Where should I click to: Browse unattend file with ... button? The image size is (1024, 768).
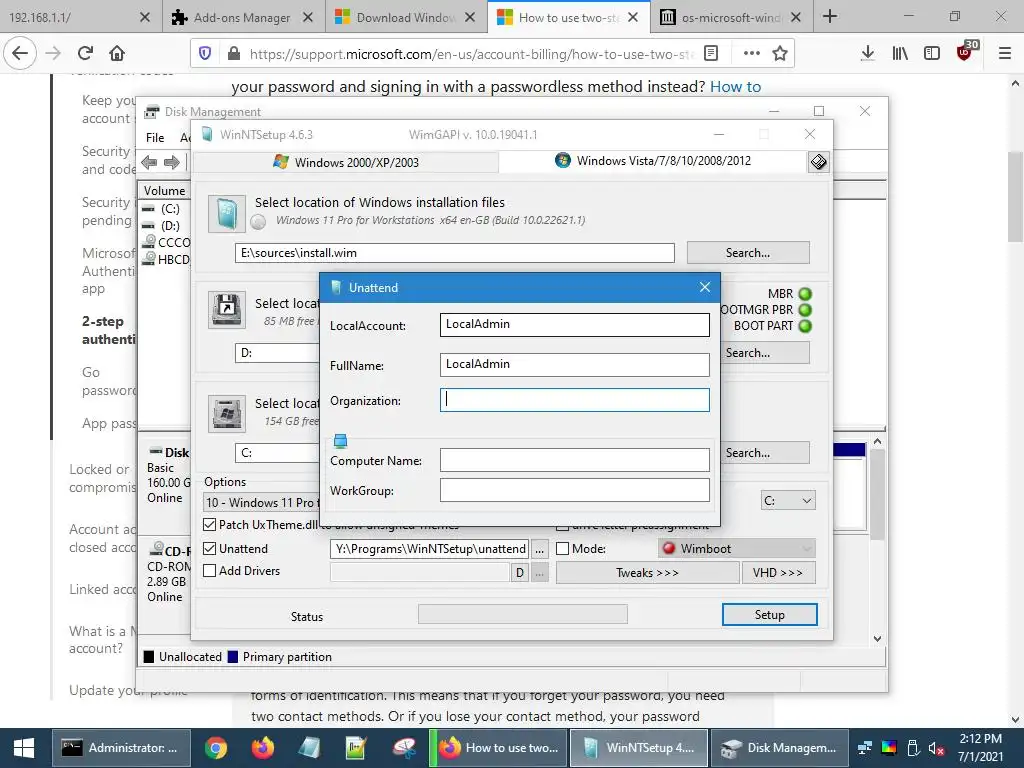539,549
